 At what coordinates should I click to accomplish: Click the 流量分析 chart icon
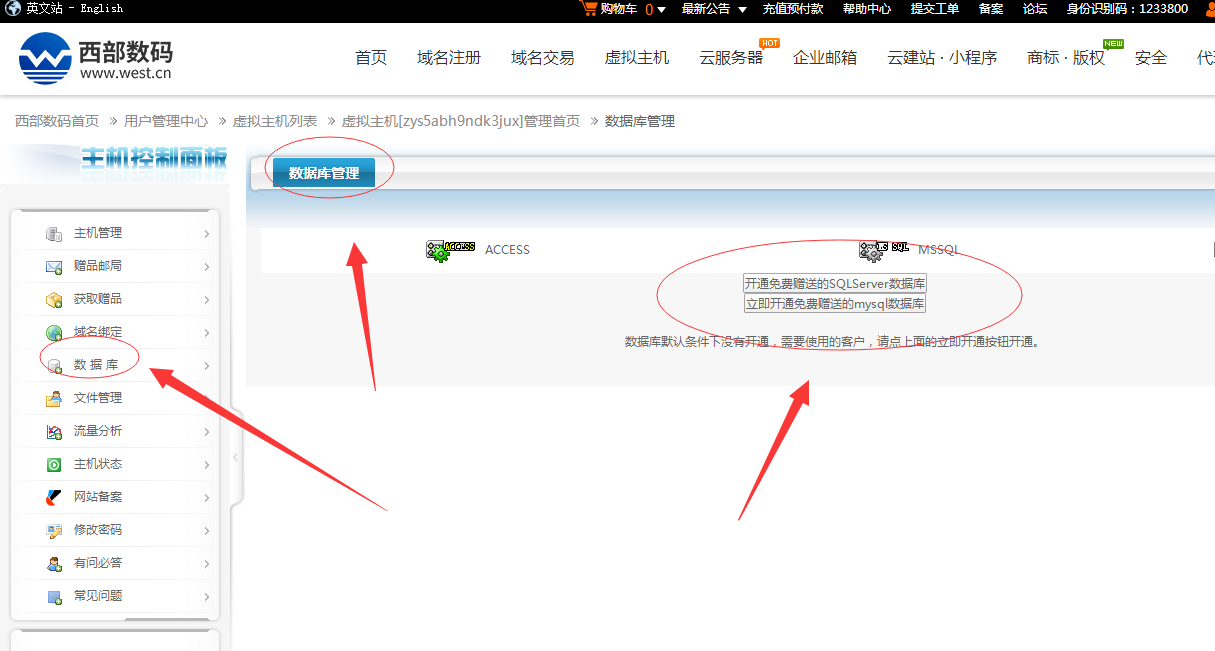tap(54, 431)
